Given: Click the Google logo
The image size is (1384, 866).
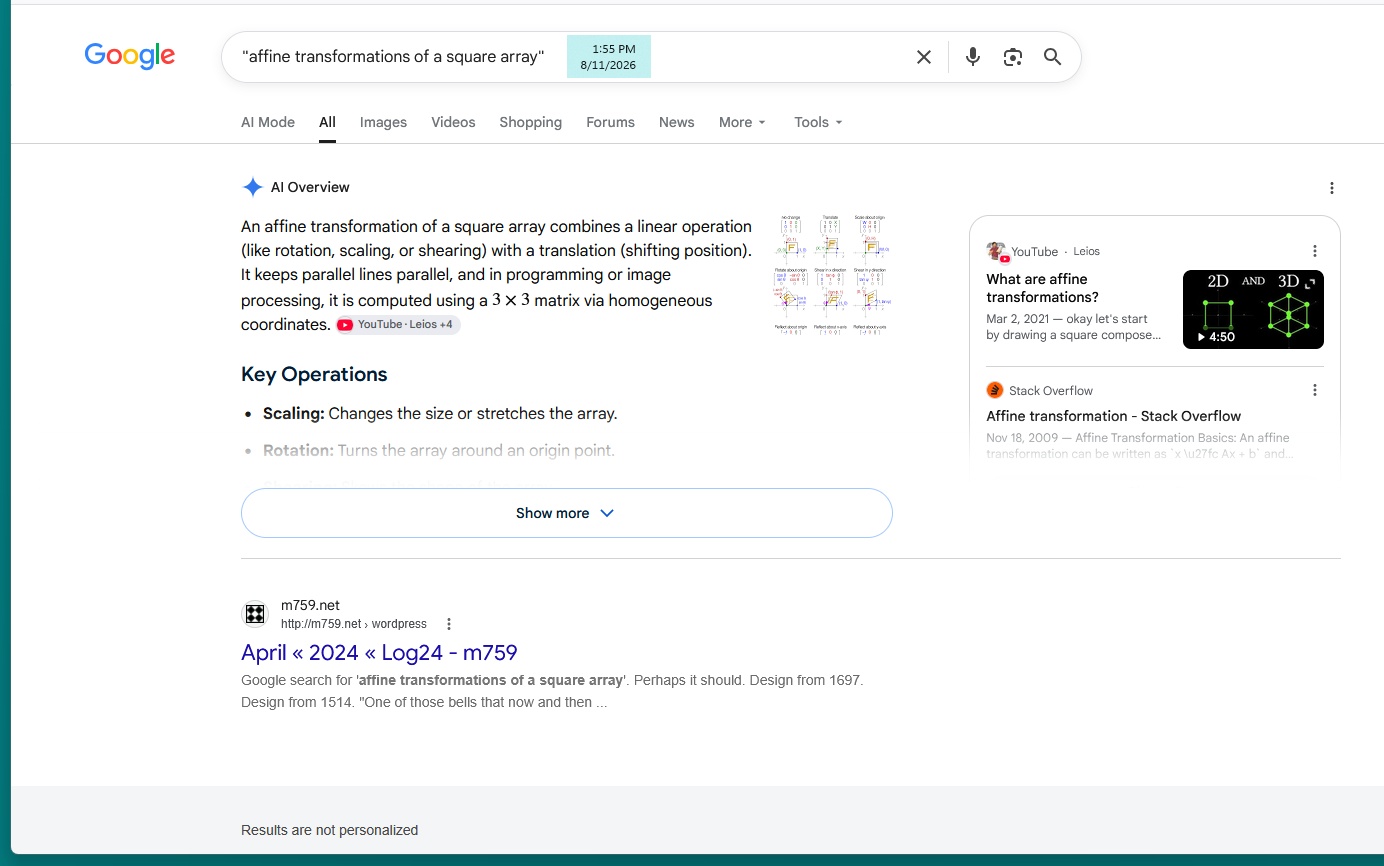Looking at the screenshot, I should [x=130, y=56].
